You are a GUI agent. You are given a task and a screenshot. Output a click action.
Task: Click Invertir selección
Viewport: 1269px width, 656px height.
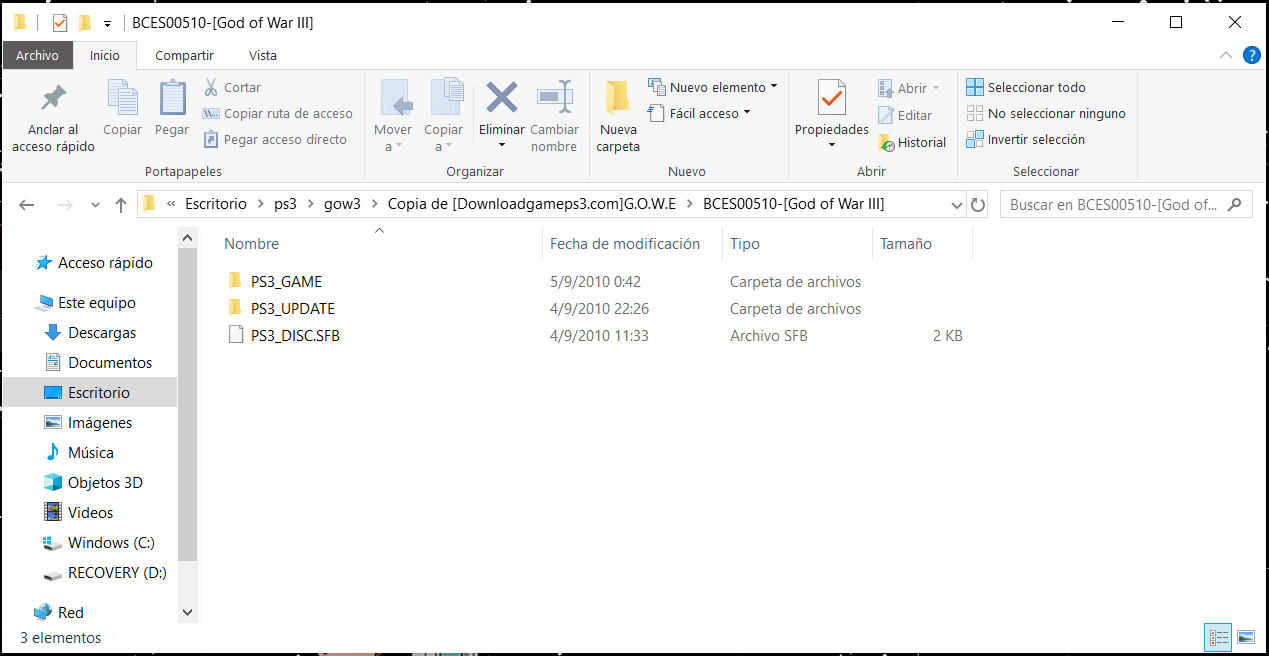tap(1025, 140)
